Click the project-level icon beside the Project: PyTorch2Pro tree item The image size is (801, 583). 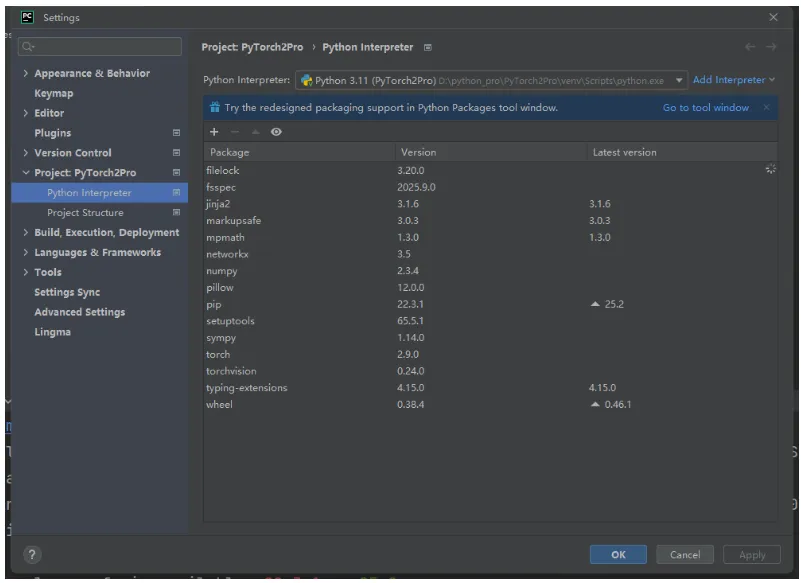tap(176, 173)
